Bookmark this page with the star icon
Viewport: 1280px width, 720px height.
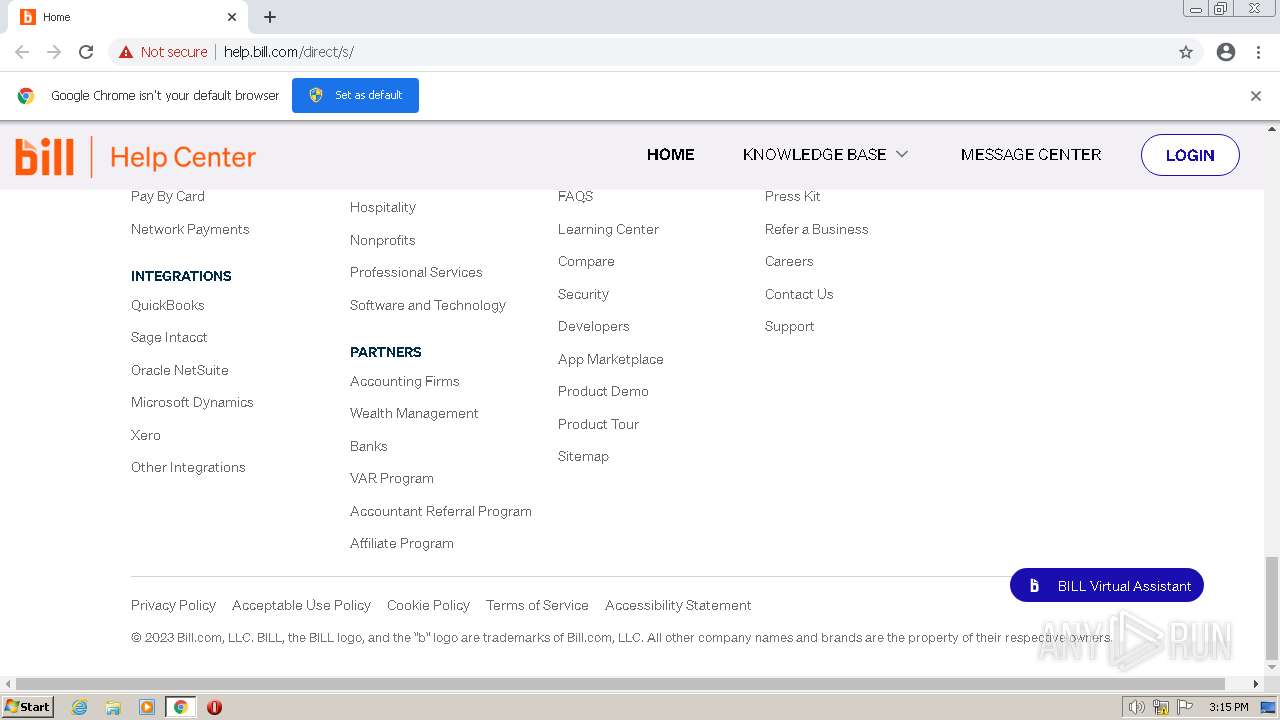(x=1186, y=52)
